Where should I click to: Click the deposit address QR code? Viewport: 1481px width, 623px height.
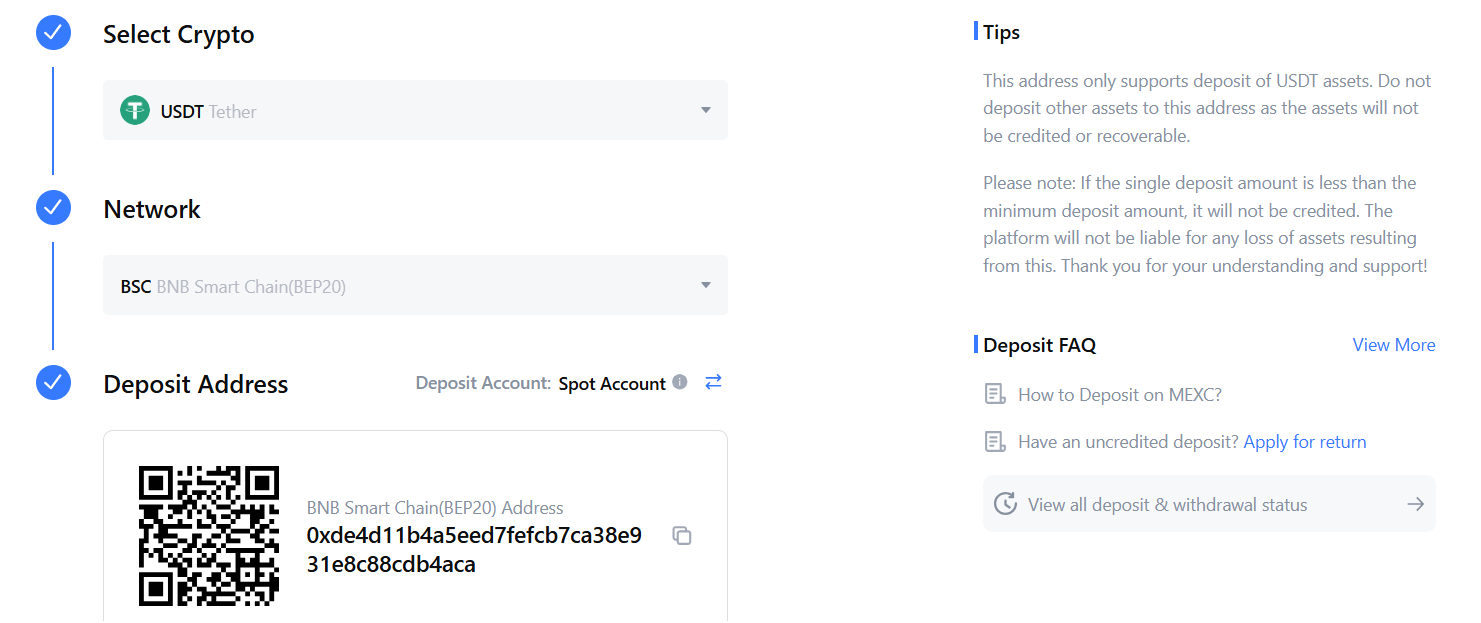(209, 535)
